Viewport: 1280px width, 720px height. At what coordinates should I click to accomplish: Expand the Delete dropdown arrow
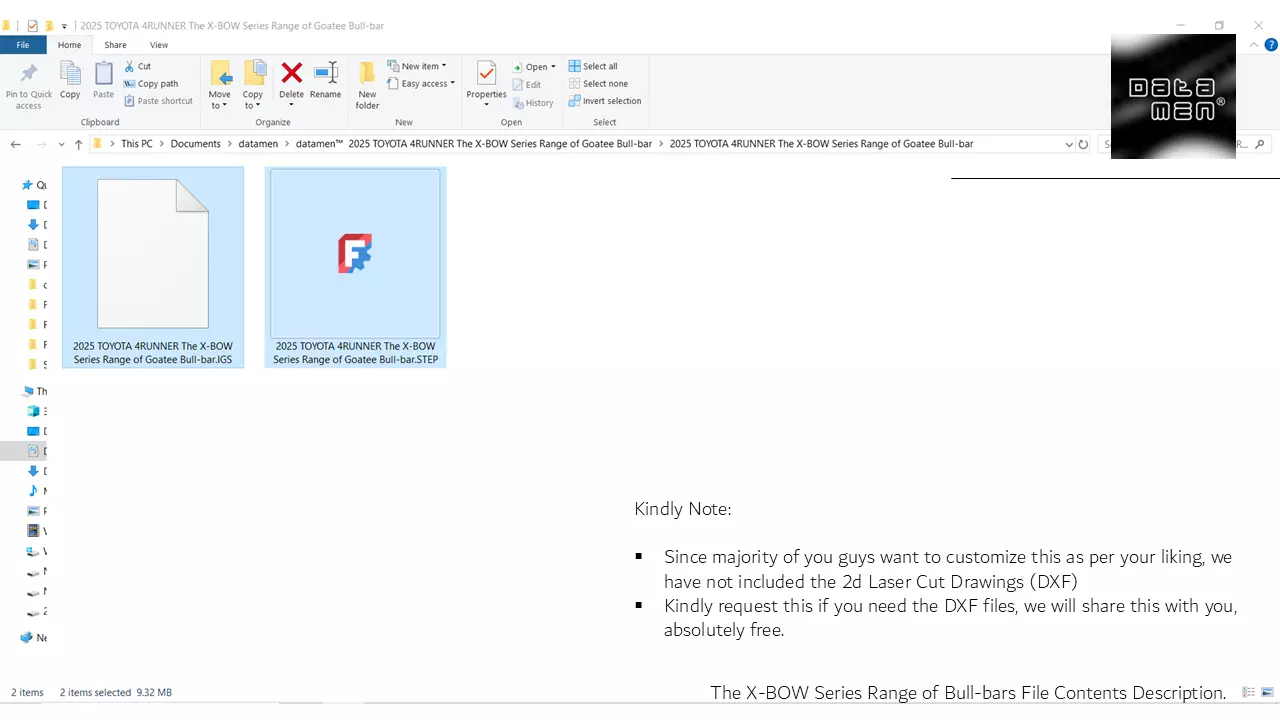click(x=291, y=105)
